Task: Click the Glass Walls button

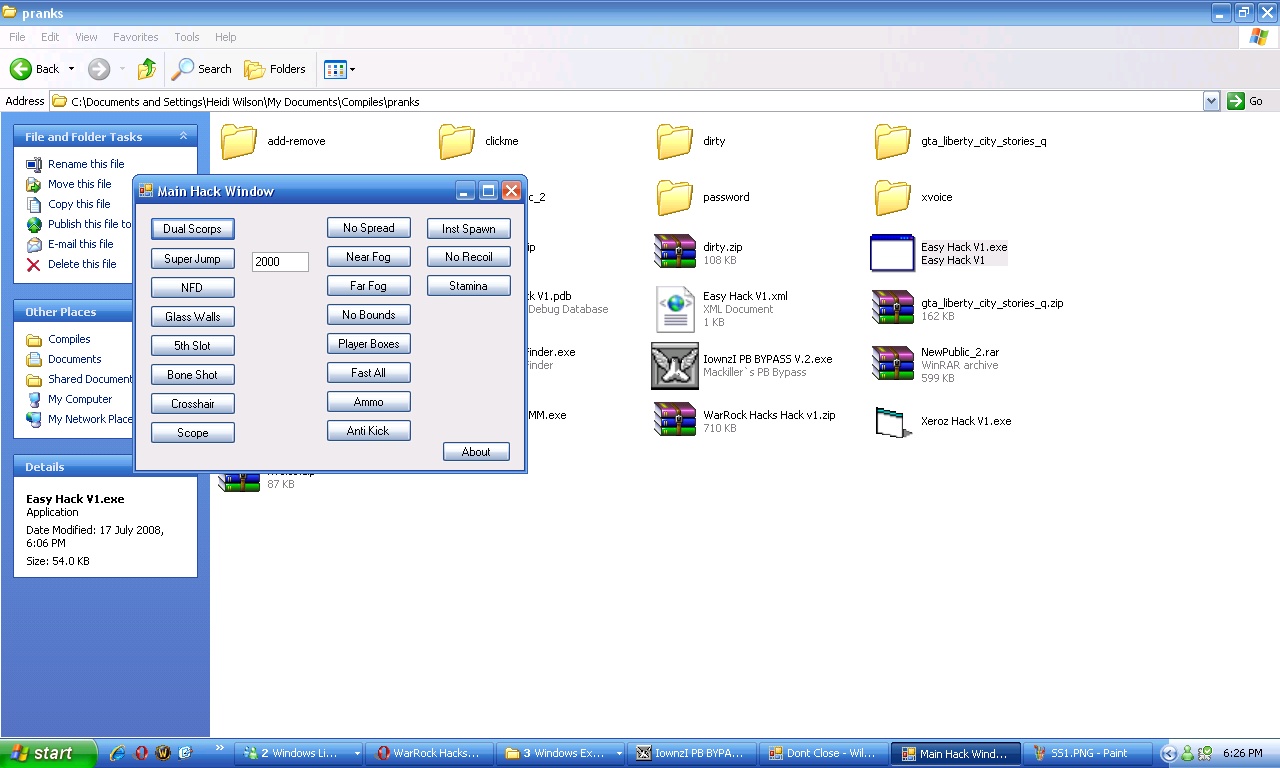Action: point(193,316)
